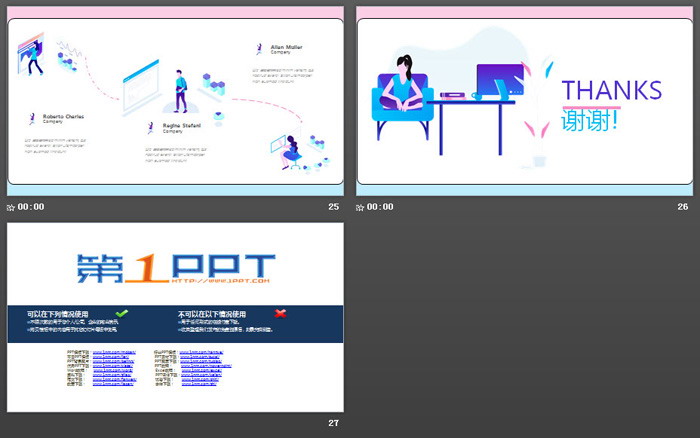The height and width of the screenshot is (438, 700).
Task: Click the red X icon on slide 27
Action: pos(280,313)
